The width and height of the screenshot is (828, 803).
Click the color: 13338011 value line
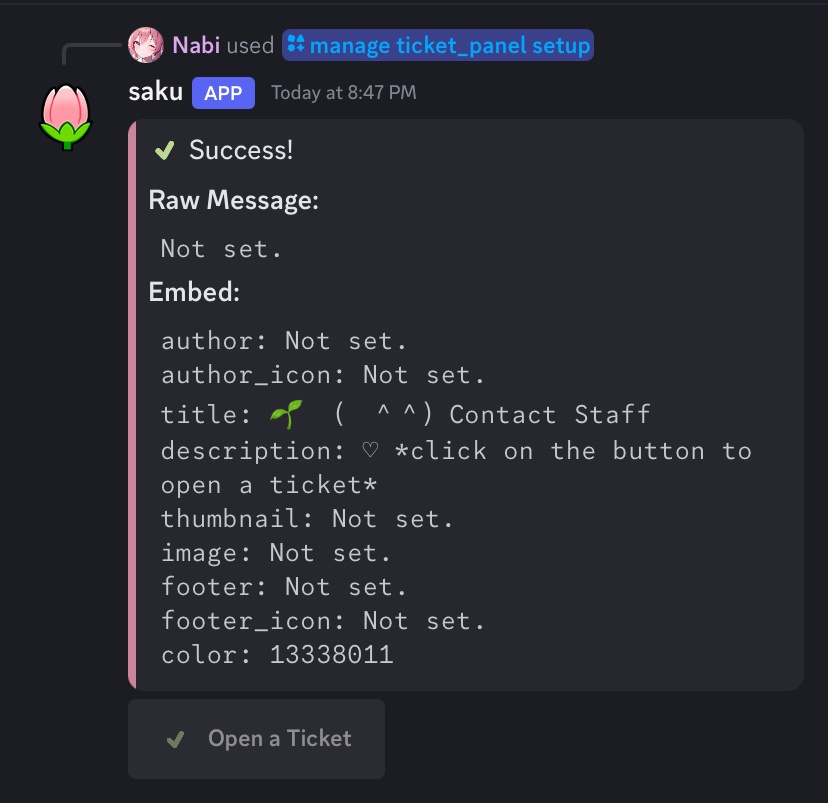point(277,656)
